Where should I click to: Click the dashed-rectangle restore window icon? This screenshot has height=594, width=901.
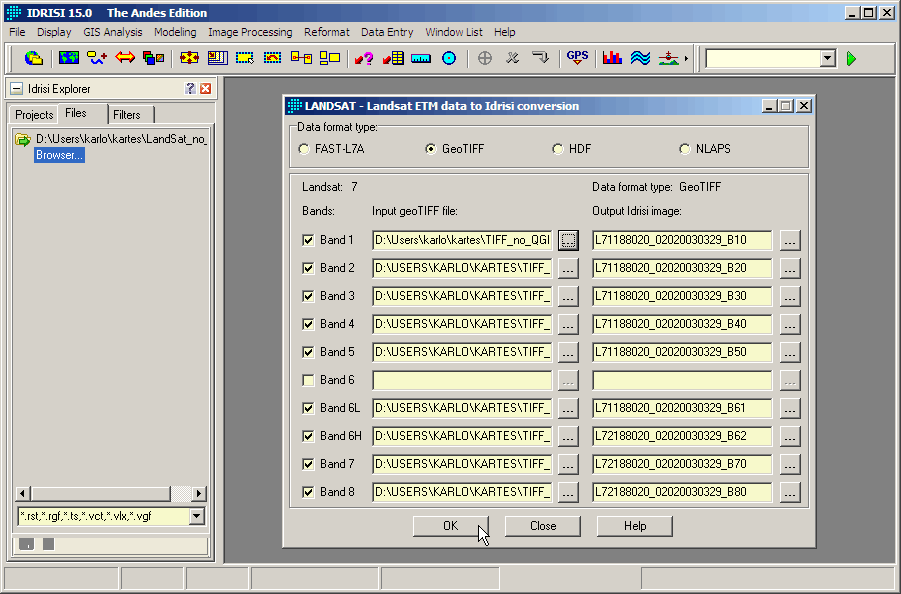pos(272,58)
